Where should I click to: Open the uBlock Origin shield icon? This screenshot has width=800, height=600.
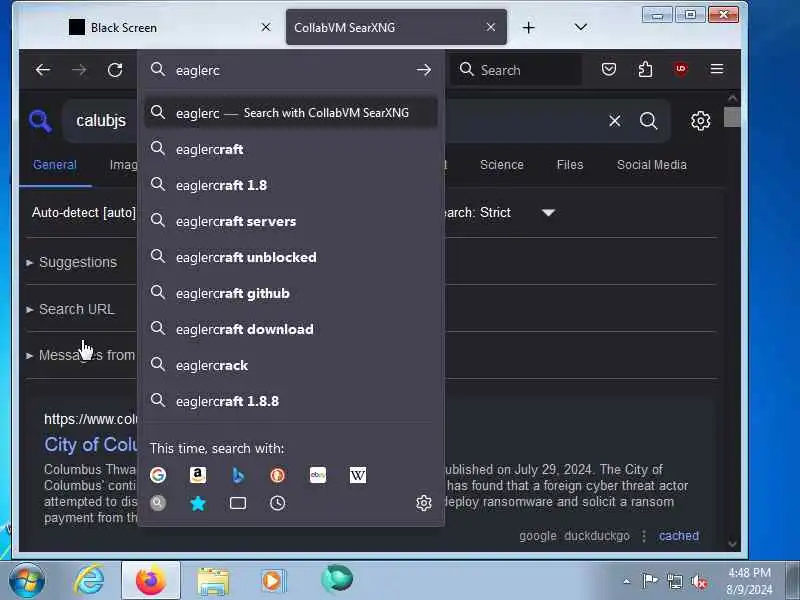[x=681, y=69]
